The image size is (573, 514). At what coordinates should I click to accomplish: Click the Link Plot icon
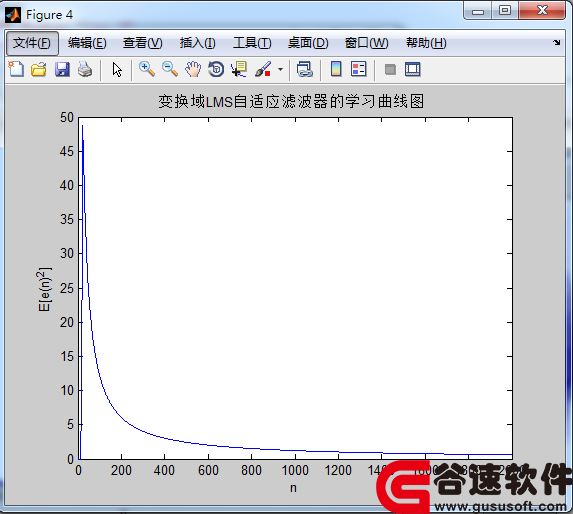304,69
